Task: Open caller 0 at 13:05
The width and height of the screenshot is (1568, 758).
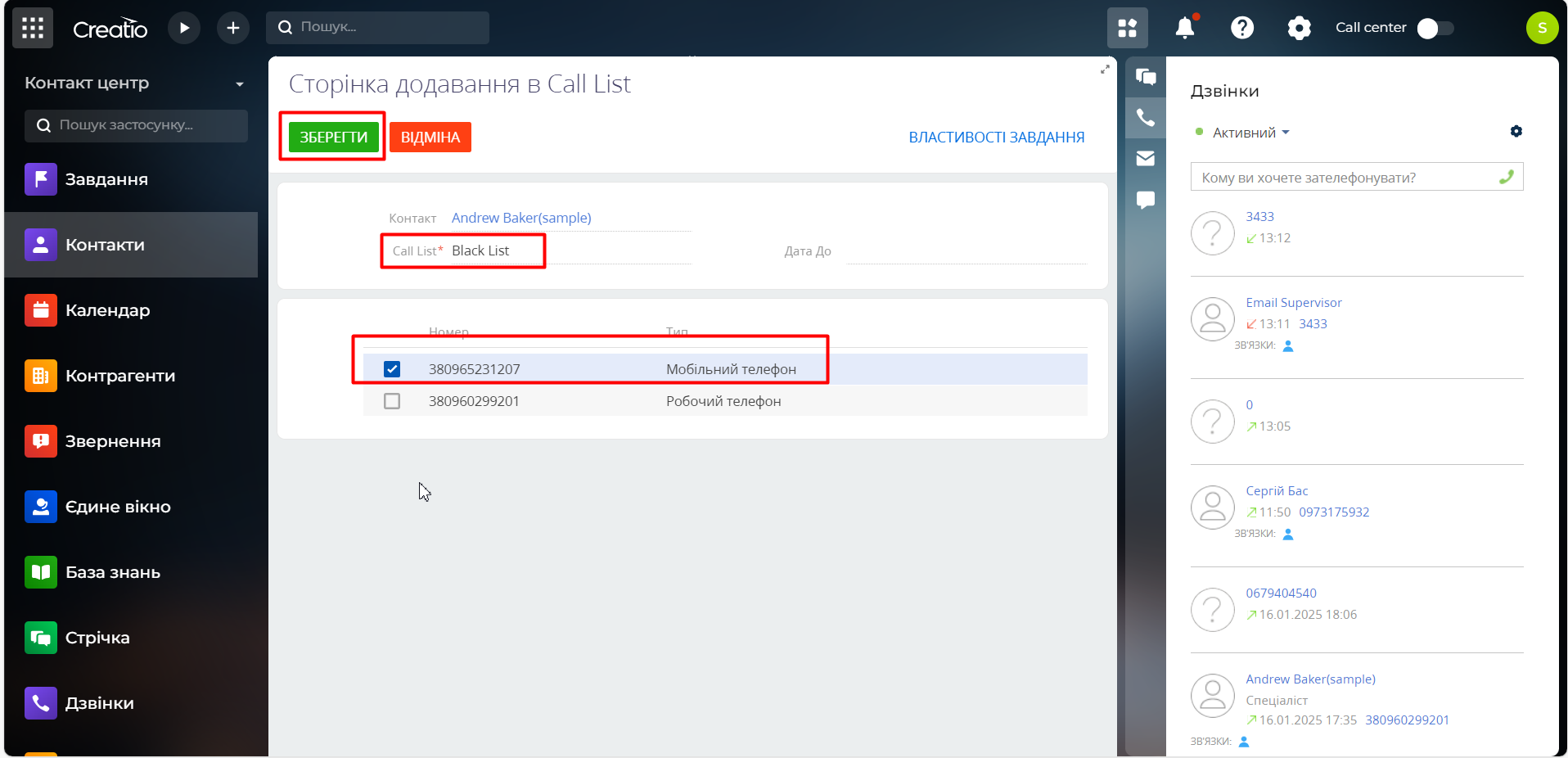Action: click(1250, 405)
